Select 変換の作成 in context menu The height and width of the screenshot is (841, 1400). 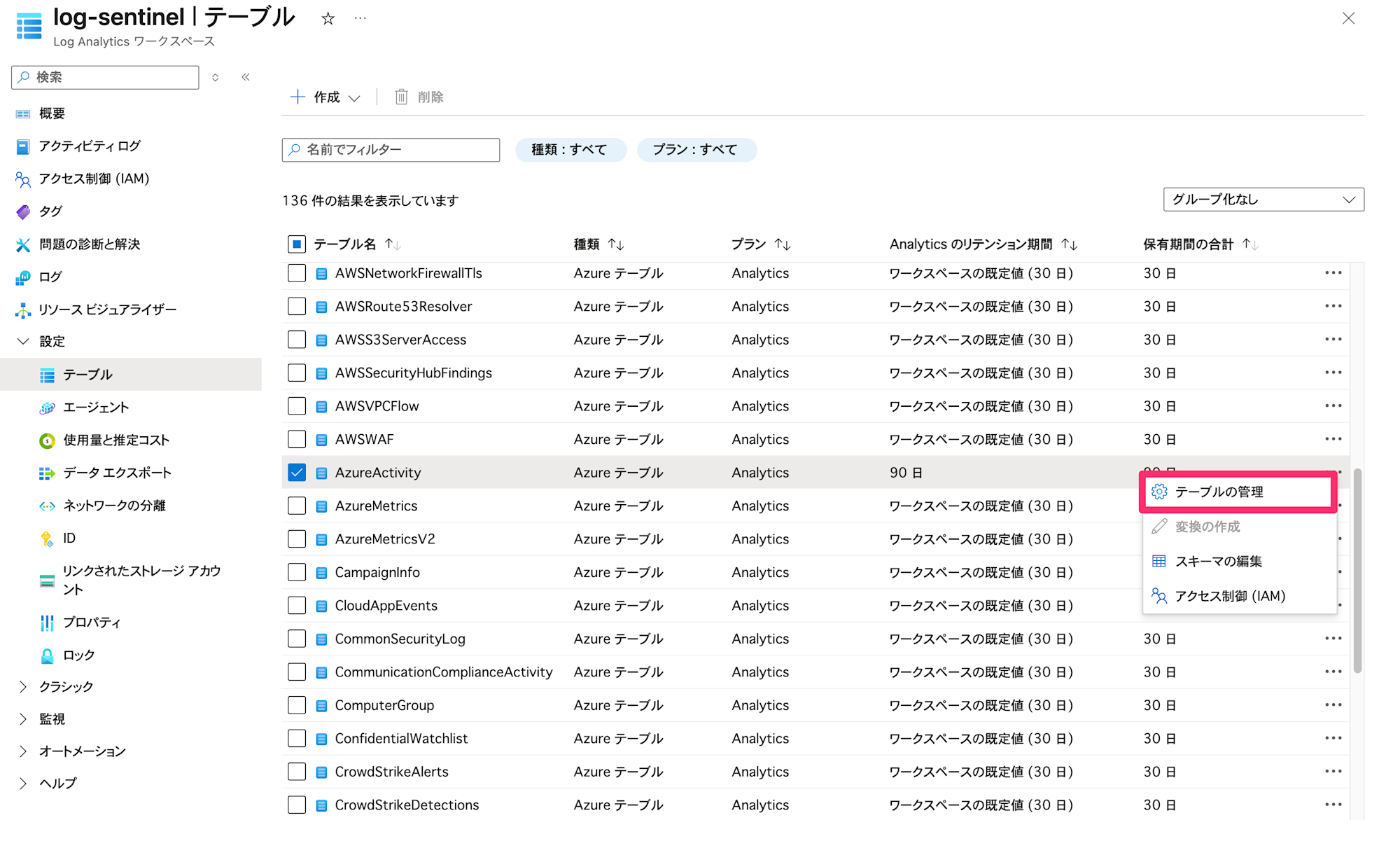[1240, 527]
